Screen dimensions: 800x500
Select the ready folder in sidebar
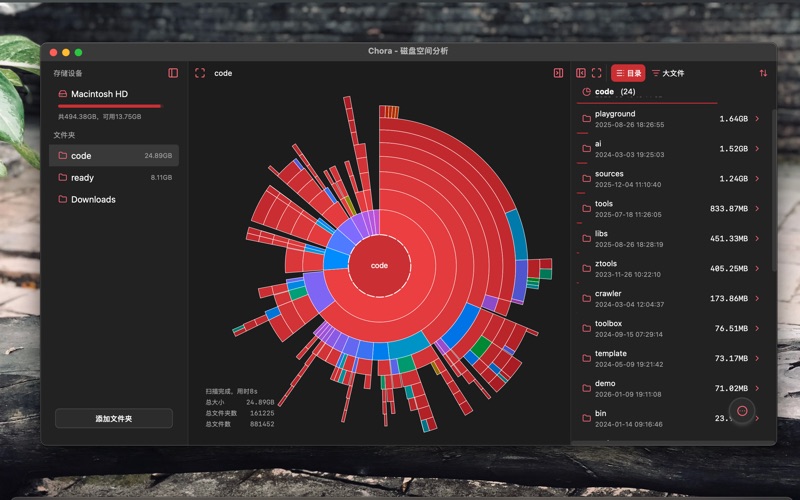pyautogui.click(x=82, y=178)
